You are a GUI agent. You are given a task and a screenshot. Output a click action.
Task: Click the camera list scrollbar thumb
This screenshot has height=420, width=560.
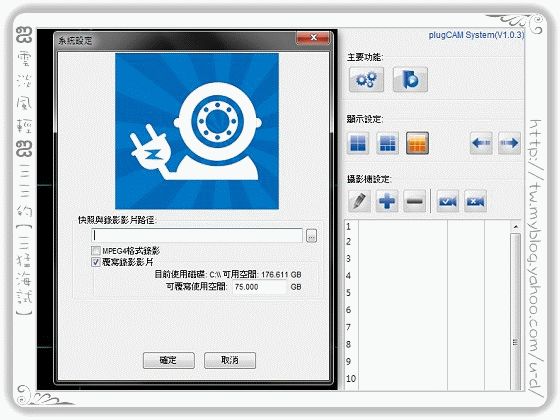[x=515, y=312]
